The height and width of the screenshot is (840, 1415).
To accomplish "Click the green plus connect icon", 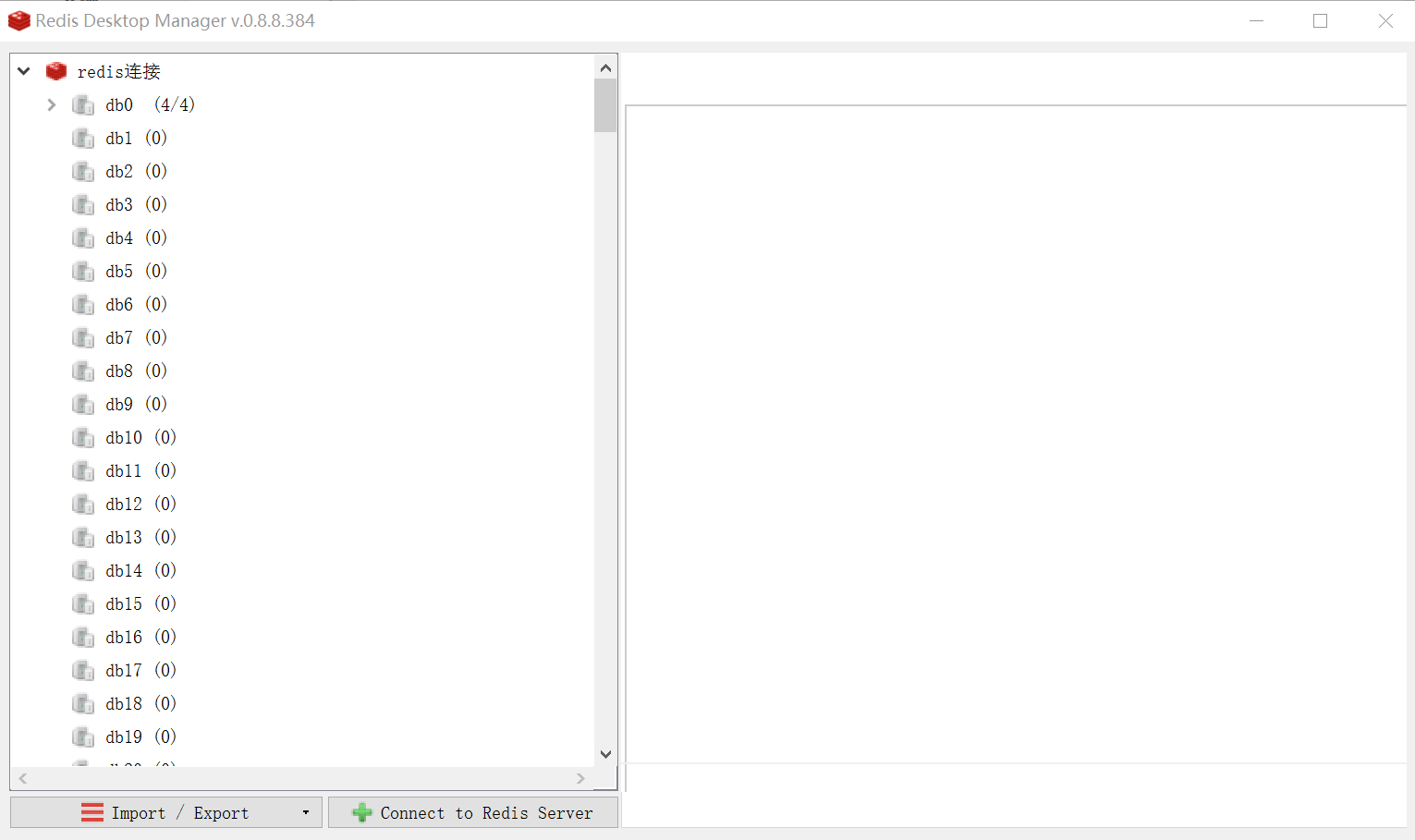I will [362, 812].
